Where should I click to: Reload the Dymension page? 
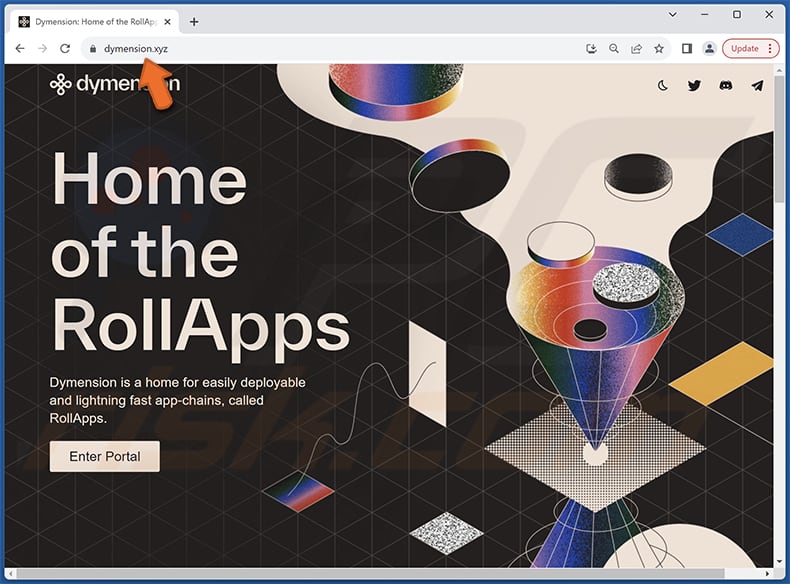point(65,48)
